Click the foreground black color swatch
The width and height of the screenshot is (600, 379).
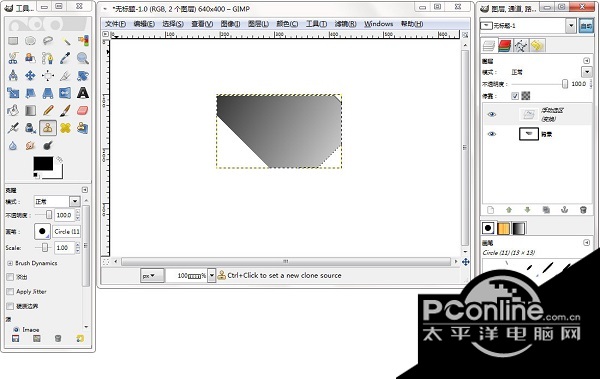43,163
